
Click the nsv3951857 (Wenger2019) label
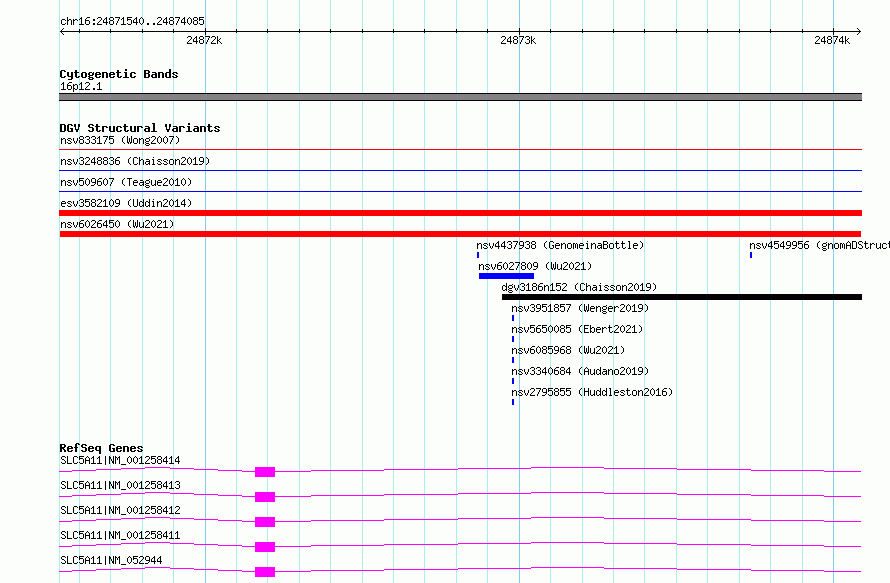pos(580,308)
